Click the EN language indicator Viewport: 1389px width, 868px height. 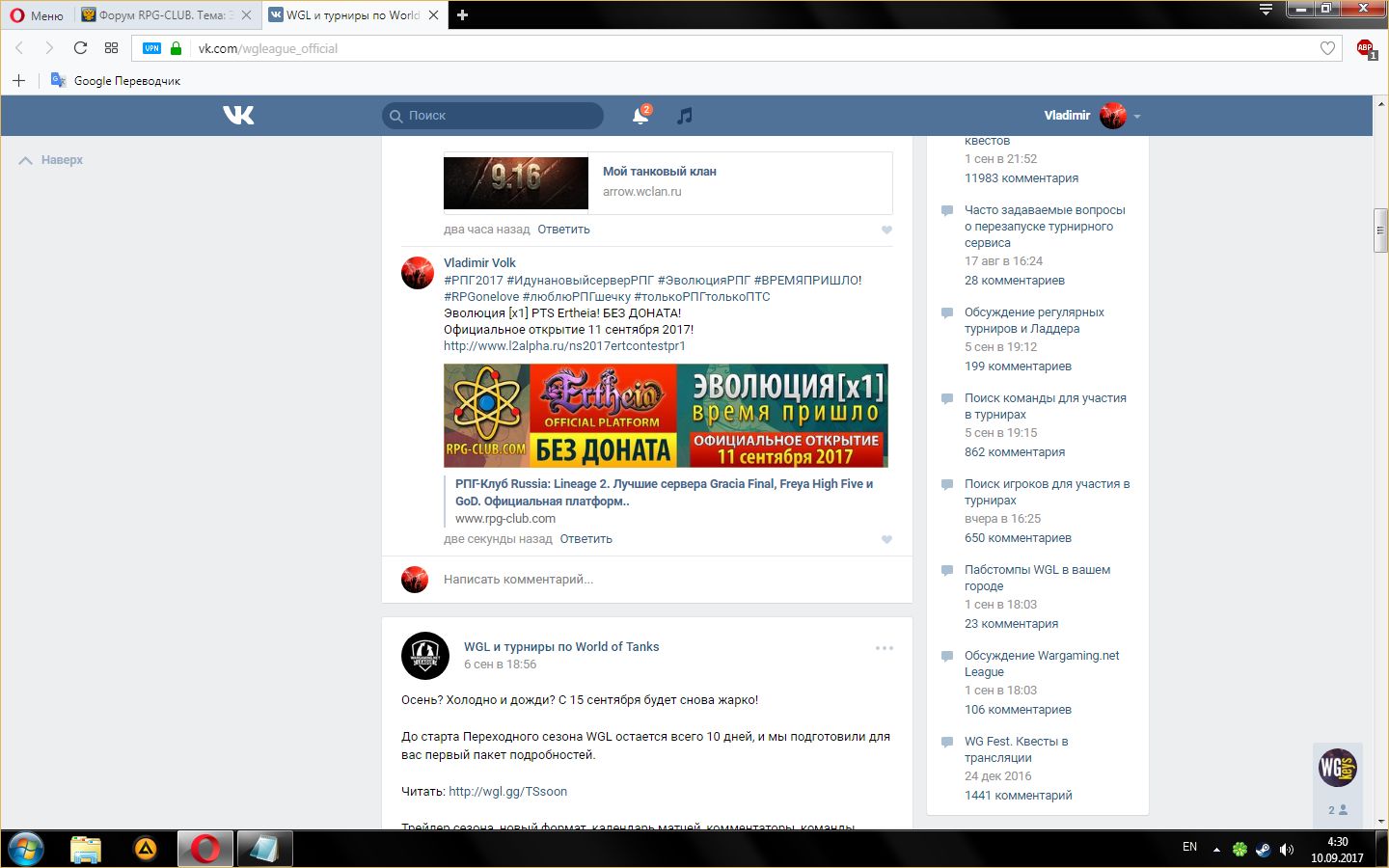click(1189, 847)
